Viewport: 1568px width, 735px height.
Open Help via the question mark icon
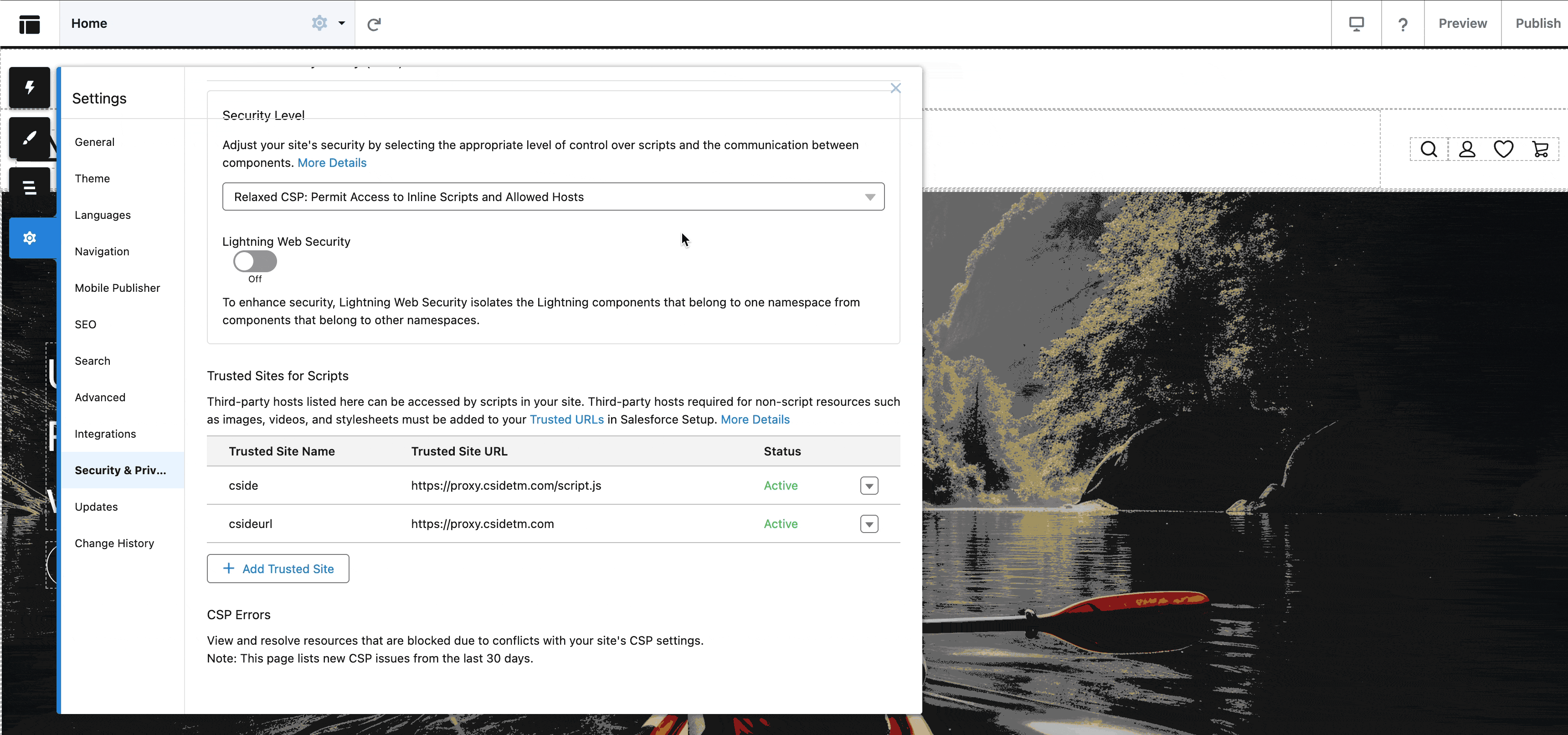1403,24
